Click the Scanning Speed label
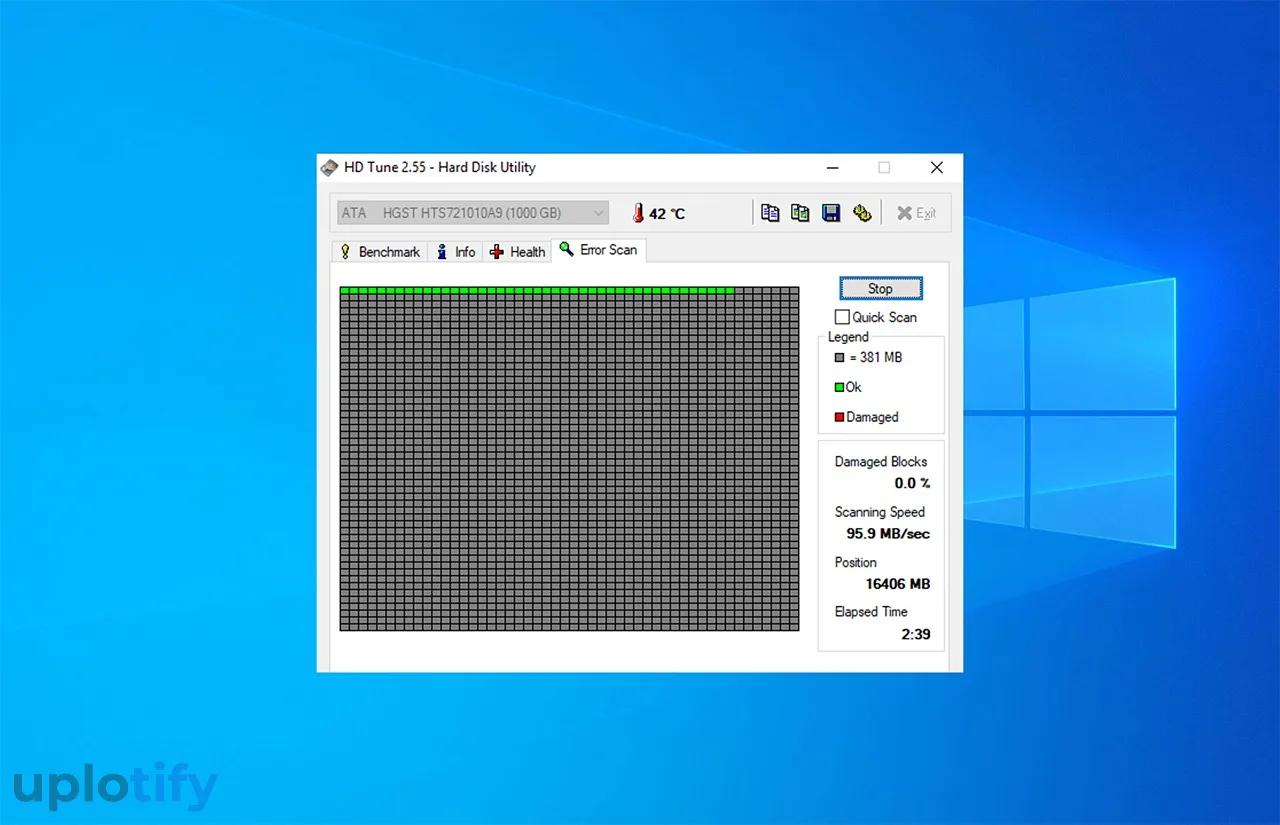The width and height of the screenshot is (1280, 825). click(x=880, y=512)
